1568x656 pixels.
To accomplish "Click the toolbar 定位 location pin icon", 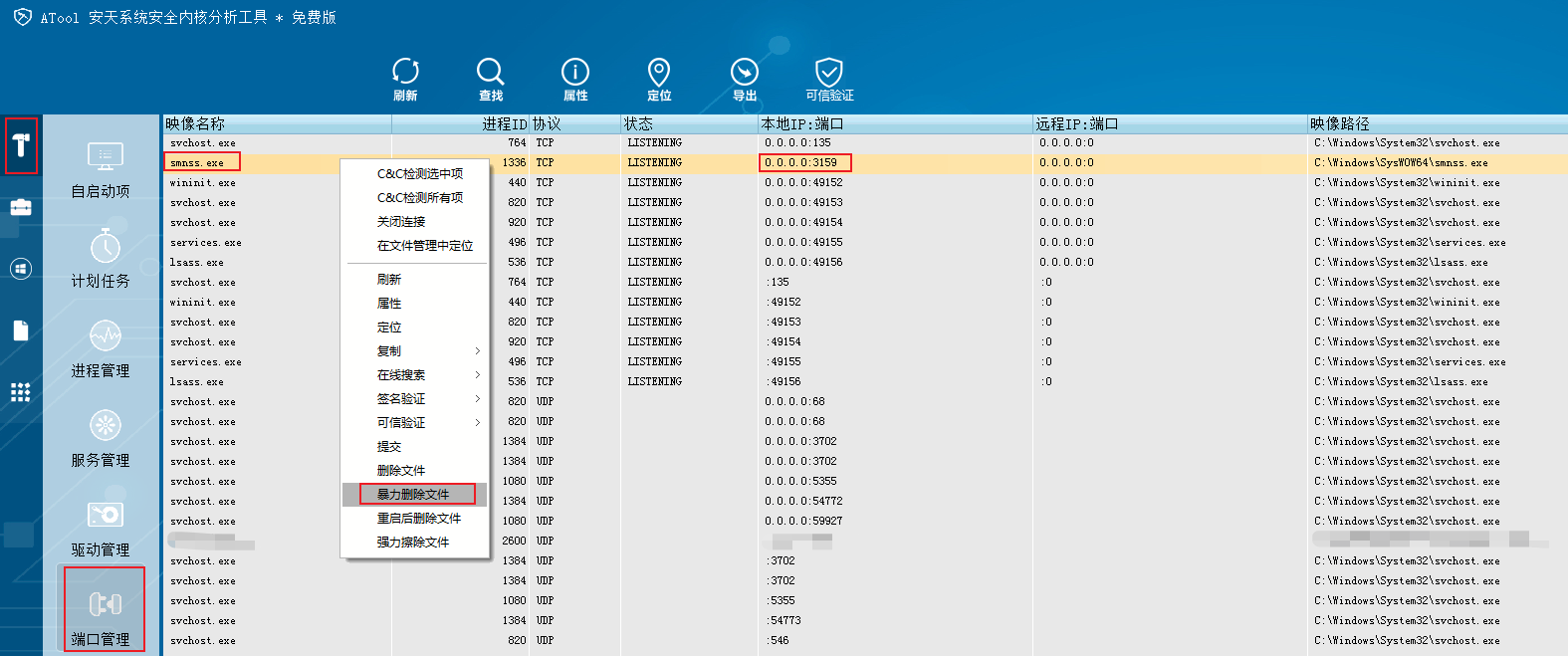I will pyautogui.click(x=659, y=79).
